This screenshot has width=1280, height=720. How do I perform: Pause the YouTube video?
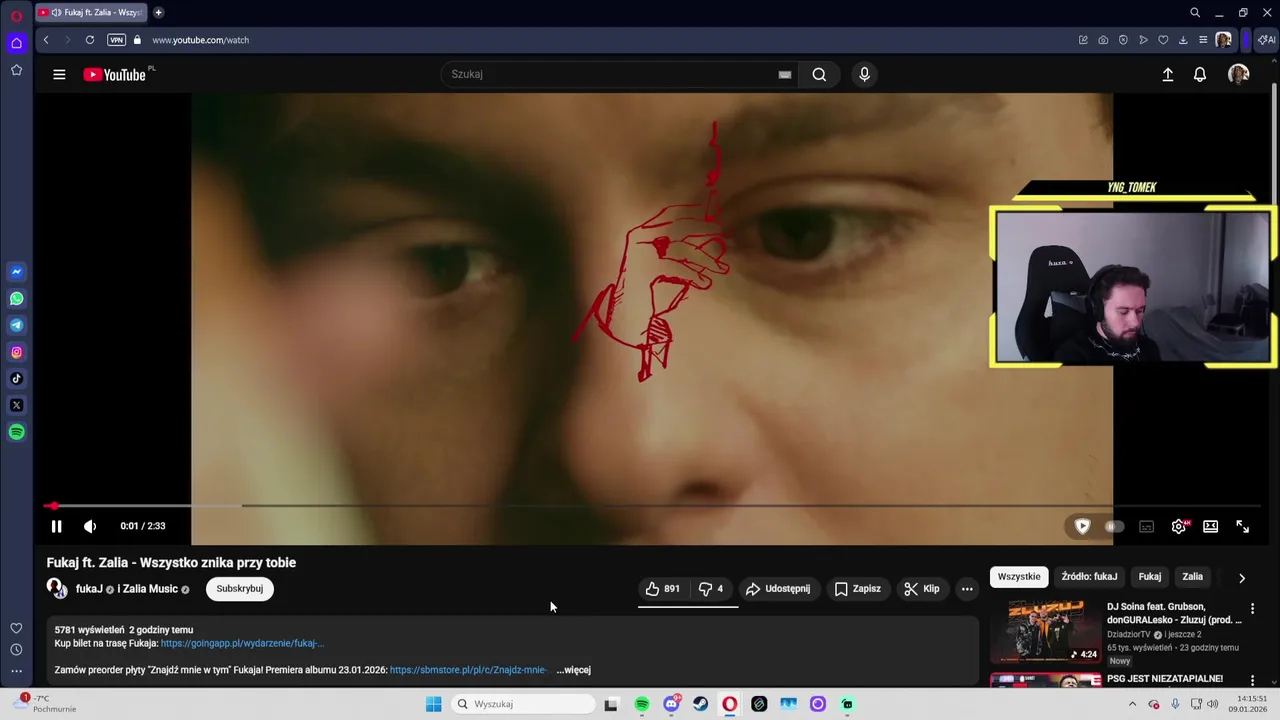tap(56, 526)
